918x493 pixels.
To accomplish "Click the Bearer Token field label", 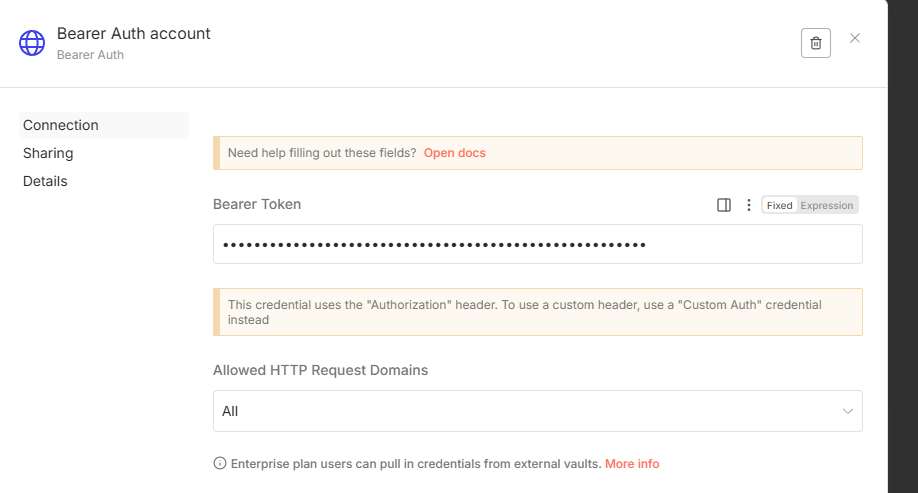I will (x=257, y=204).
